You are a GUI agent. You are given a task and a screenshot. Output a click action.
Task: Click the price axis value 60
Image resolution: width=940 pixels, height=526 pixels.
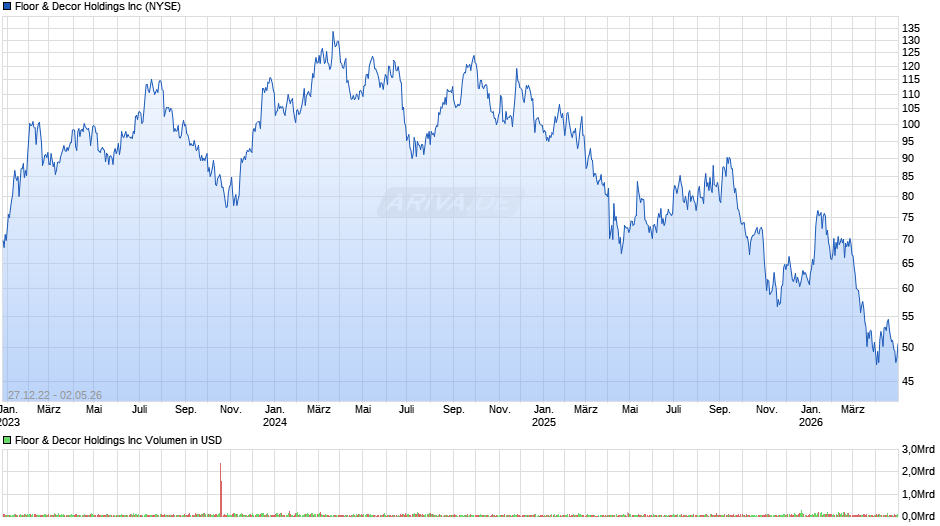[x=908, y=288]
